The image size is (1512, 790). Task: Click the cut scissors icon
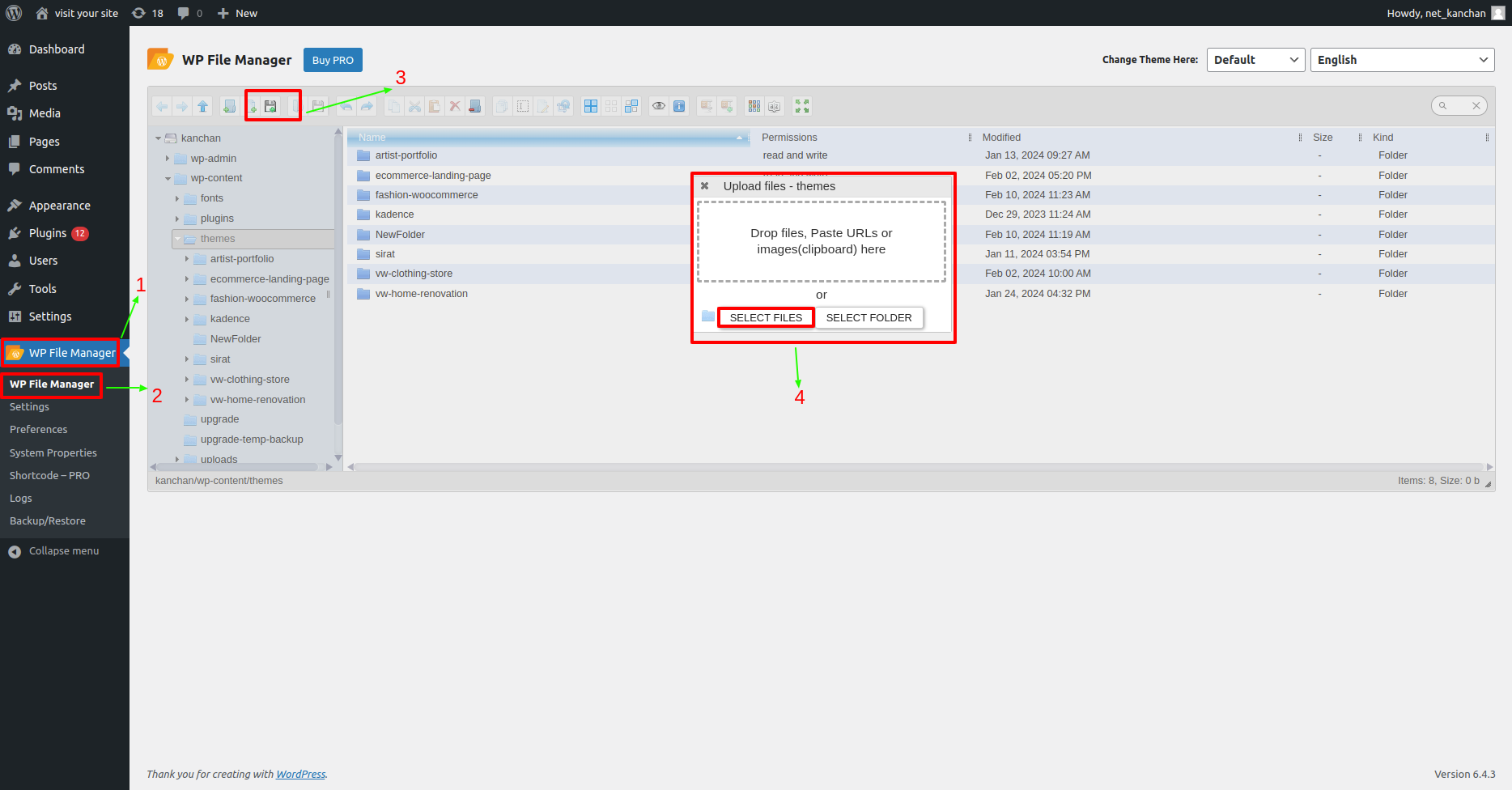click(x=414, y=106)
